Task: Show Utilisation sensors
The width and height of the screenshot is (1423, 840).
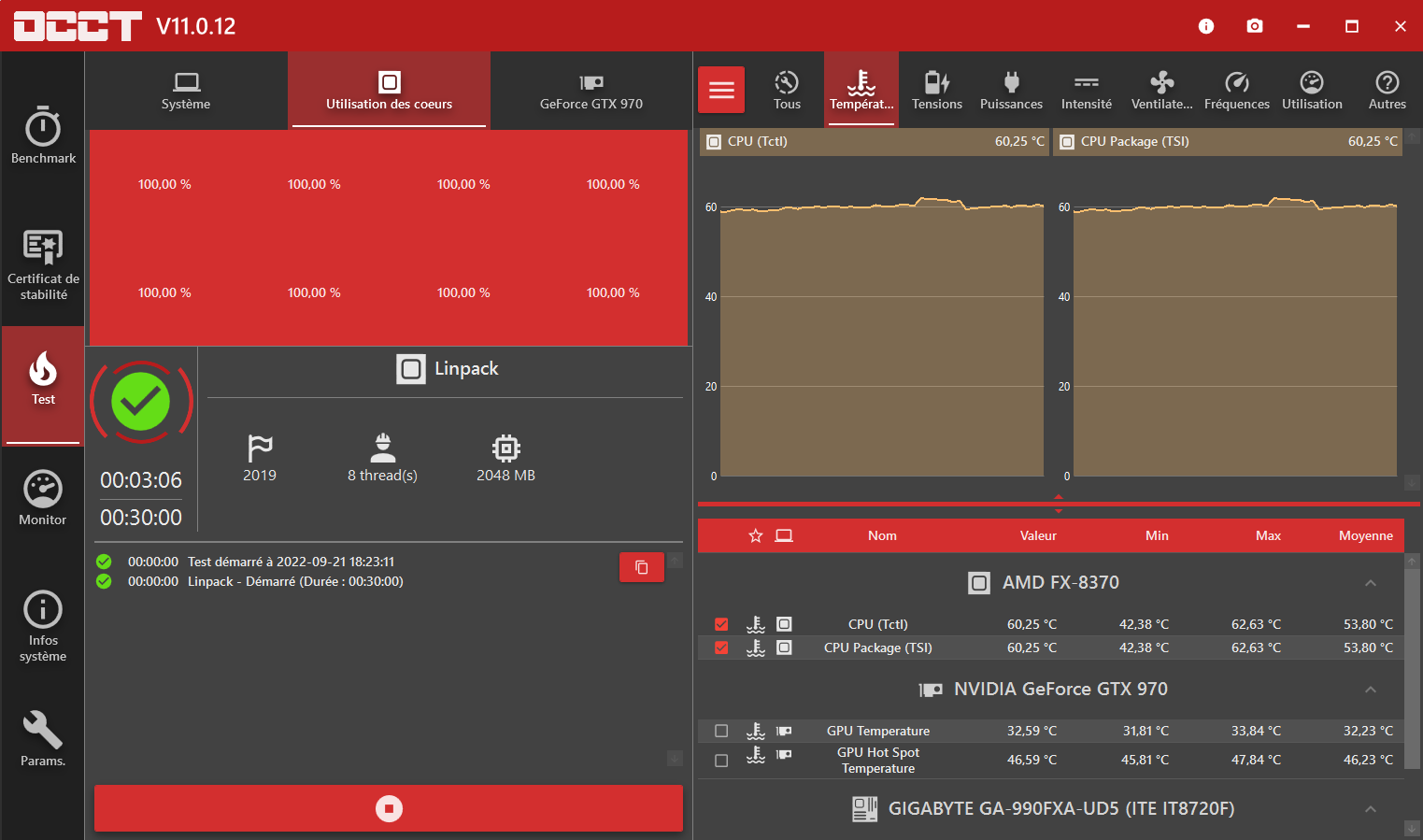Action: [x=1312, y=90]
